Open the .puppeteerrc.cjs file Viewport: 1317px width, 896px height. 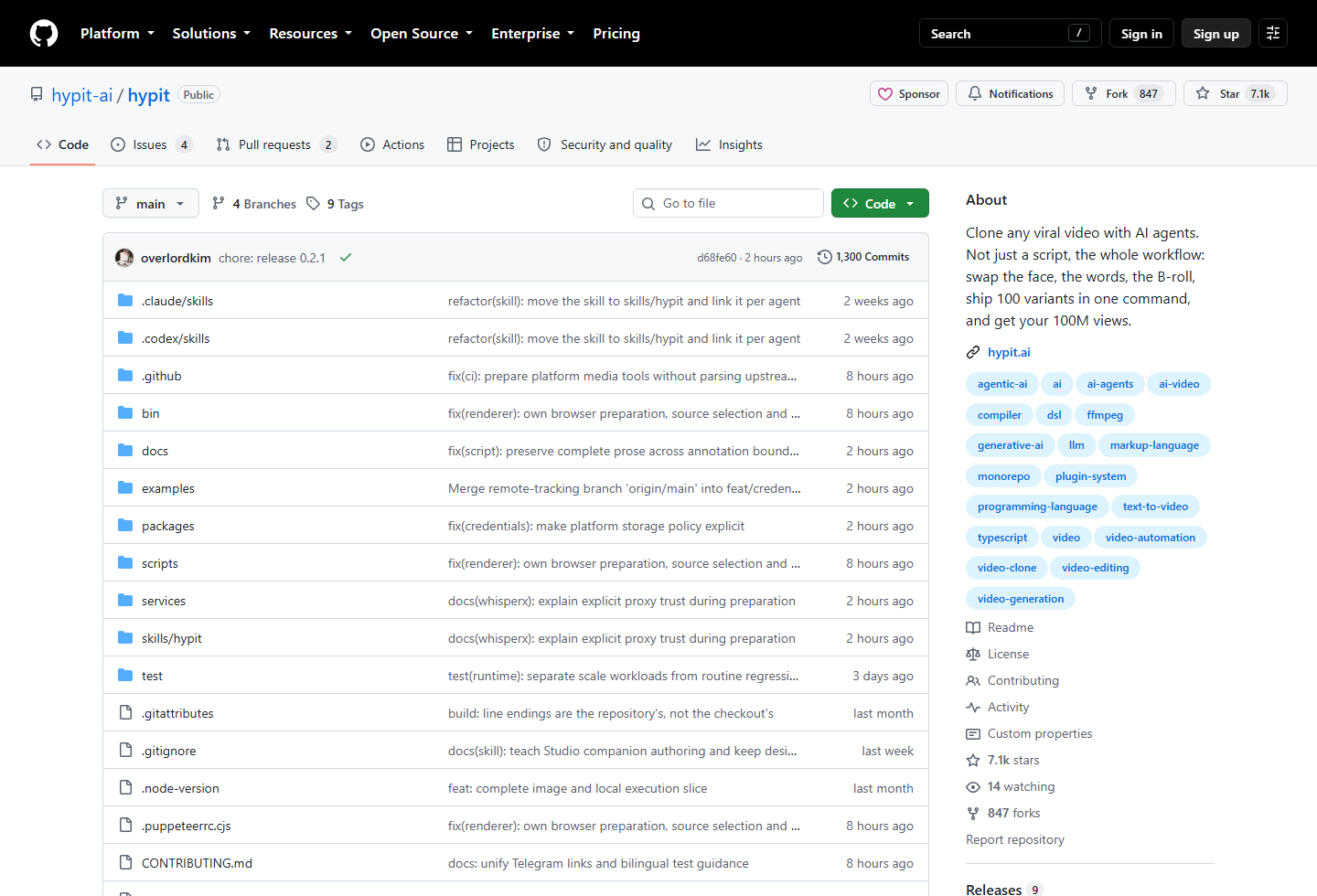click(x=187, y=826)
